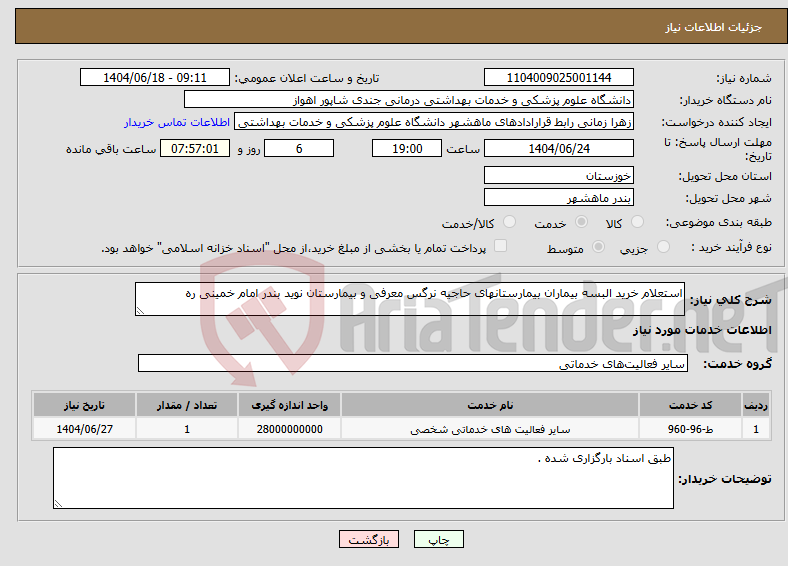
Task: Select the خدمت radio button
Action: [581, 222]
